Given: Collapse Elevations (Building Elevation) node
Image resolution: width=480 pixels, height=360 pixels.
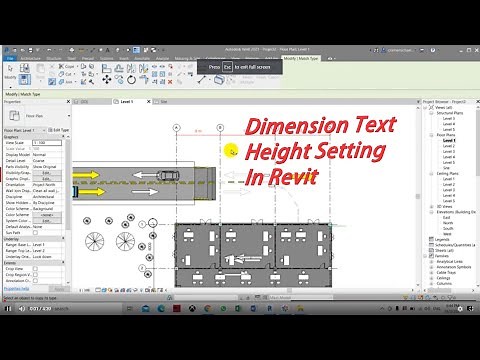Looking at the screenshot, I should click(431, 212).
